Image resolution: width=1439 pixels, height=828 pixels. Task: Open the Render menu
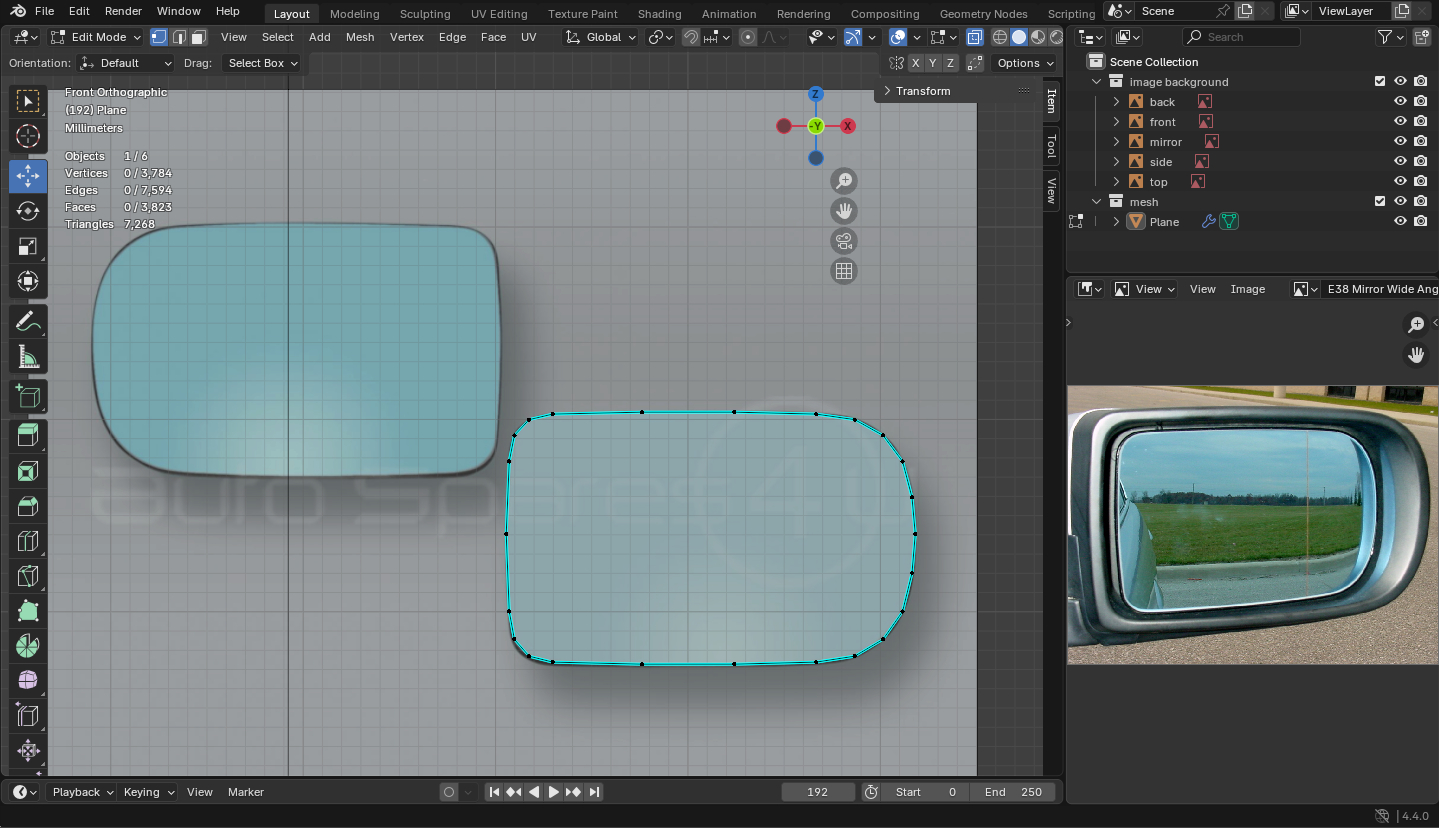[x=123, y=11]
